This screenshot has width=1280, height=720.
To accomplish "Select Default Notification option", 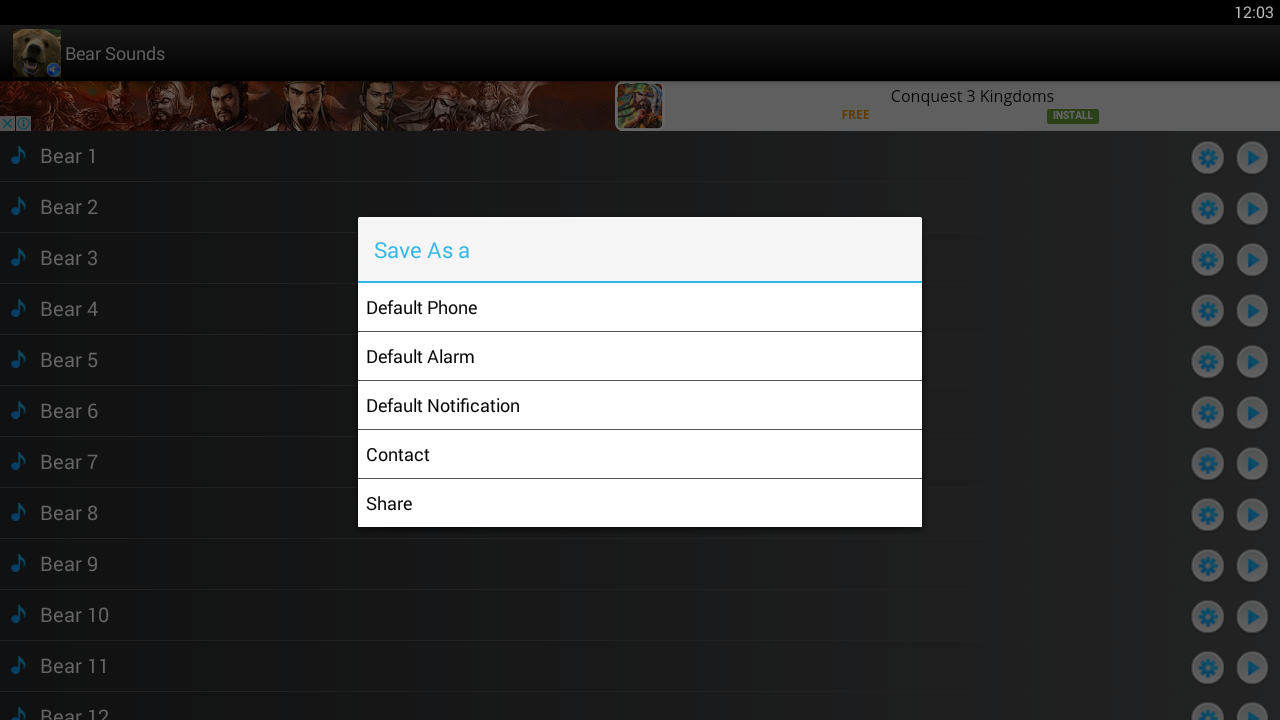I will pyautogui.click(x=640, y=405).
